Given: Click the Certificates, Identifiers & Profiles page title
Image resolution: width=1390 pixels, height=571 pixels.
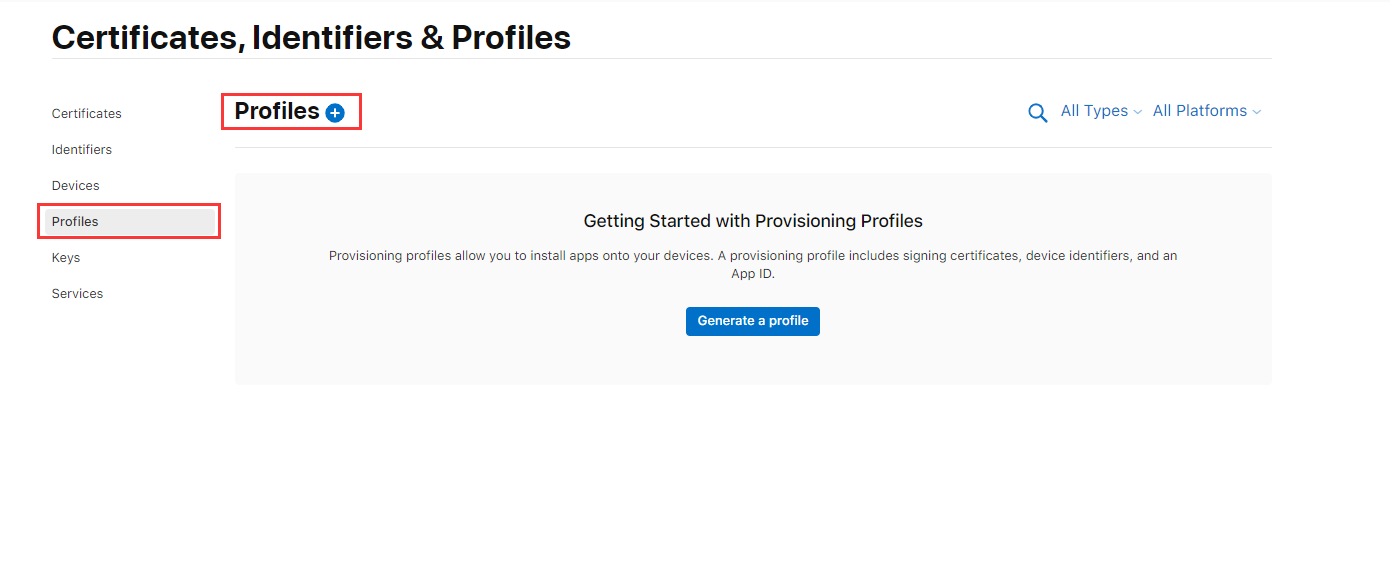Looking at the screenshot, I should 311,37.
